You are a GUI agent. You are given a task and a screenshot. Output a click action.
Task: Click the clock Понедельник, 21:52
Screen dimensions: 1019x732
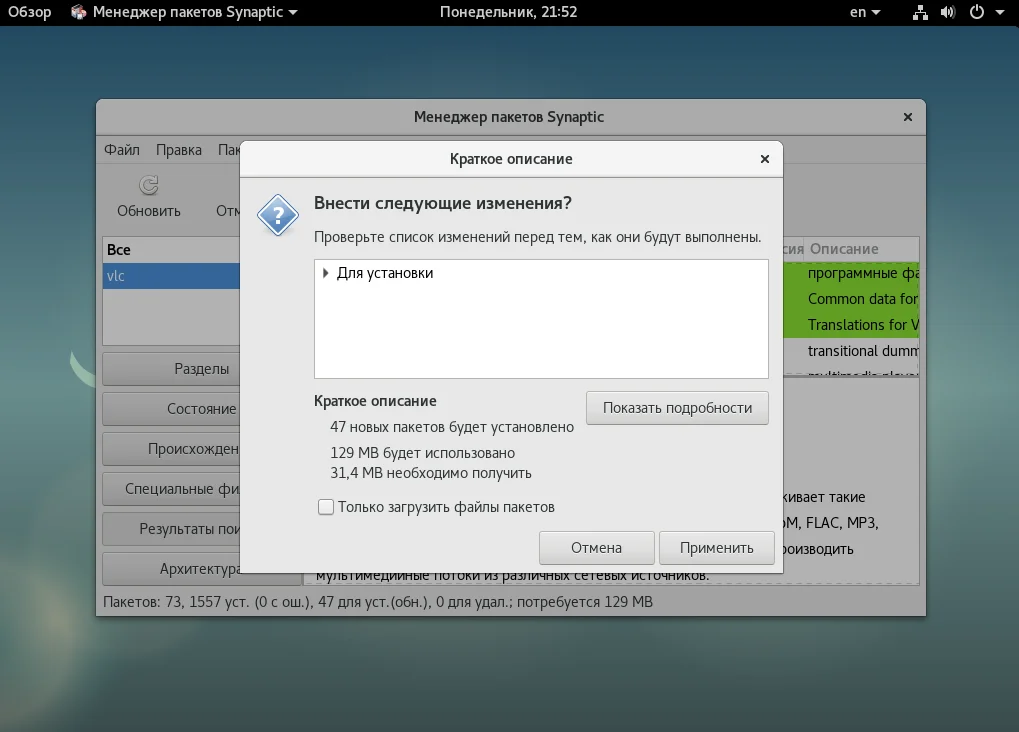[x=508, y=12]
